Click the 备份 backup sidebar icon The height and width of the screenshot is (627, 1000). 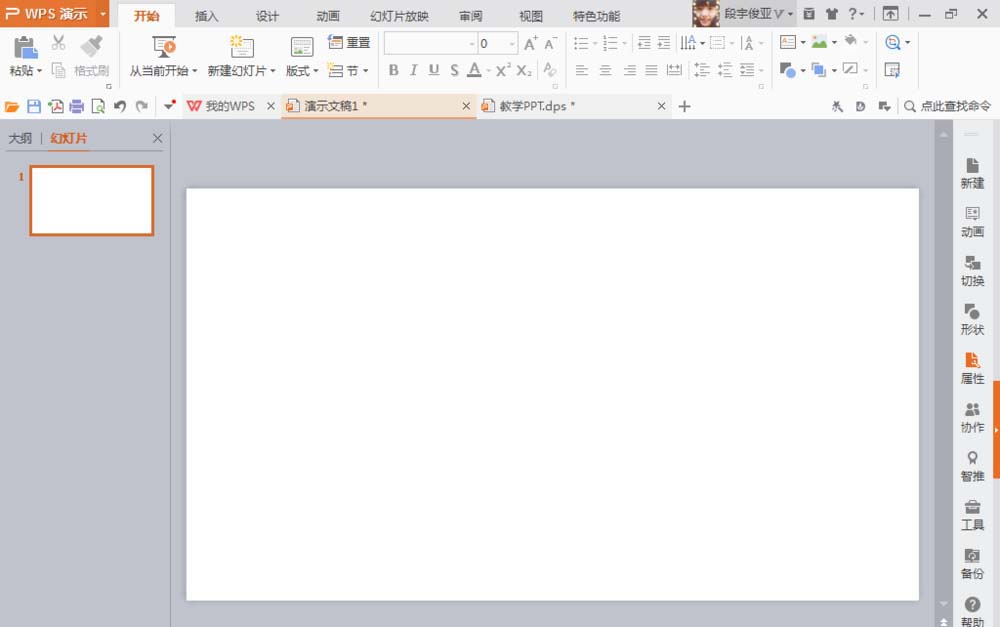972,563
